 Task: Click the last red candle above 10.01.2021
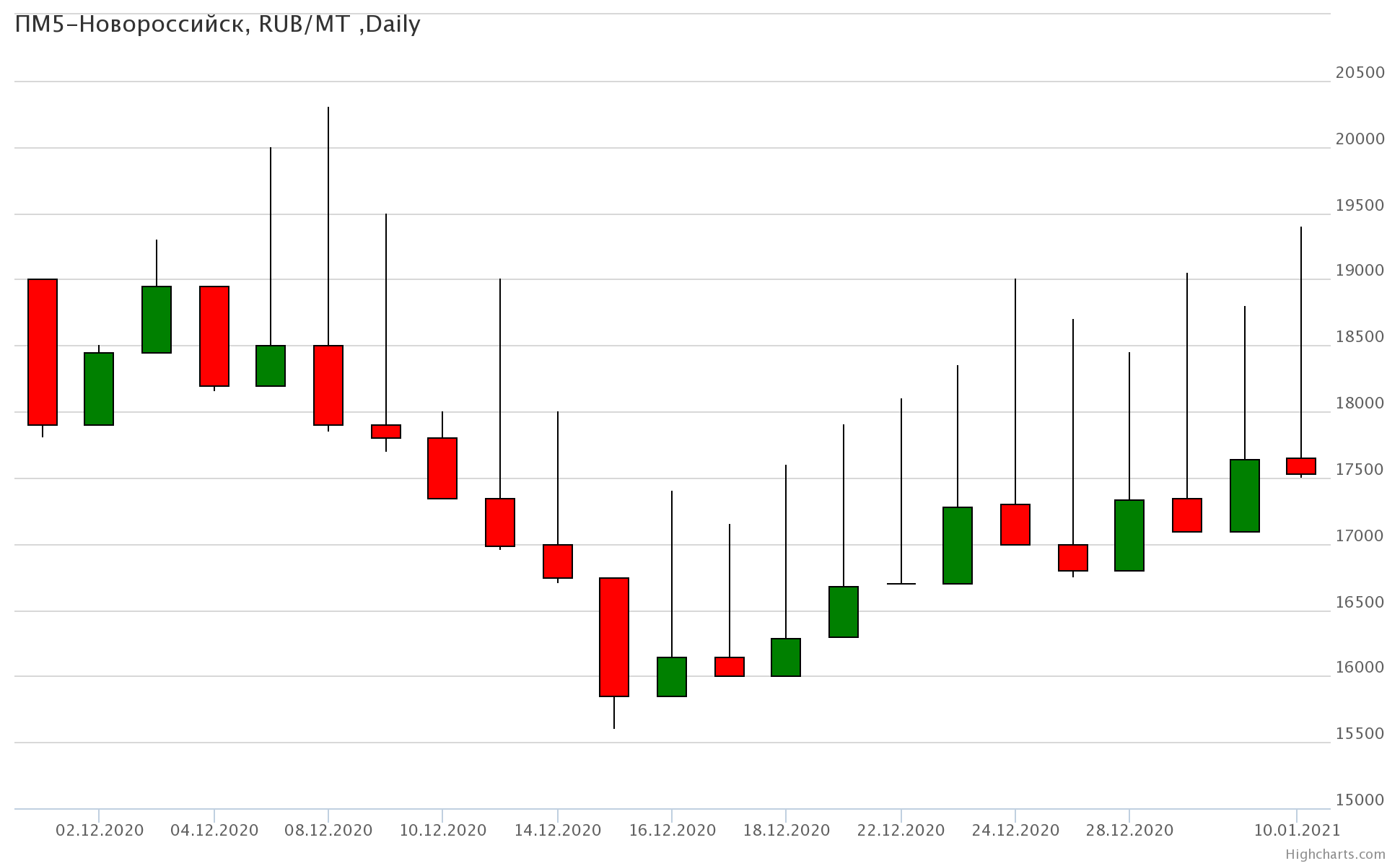1301,466
